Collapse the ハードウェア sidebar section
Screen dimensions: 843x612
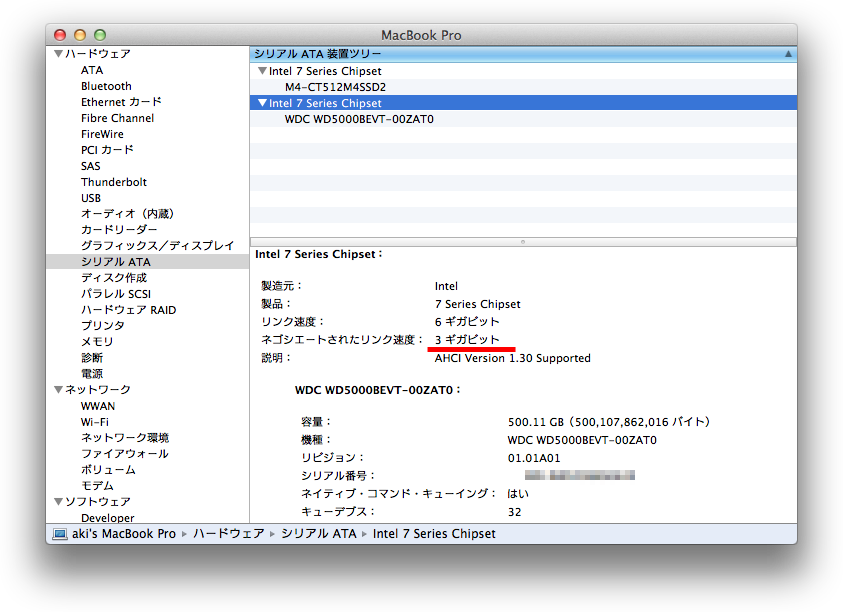click(x=59, y=54)
